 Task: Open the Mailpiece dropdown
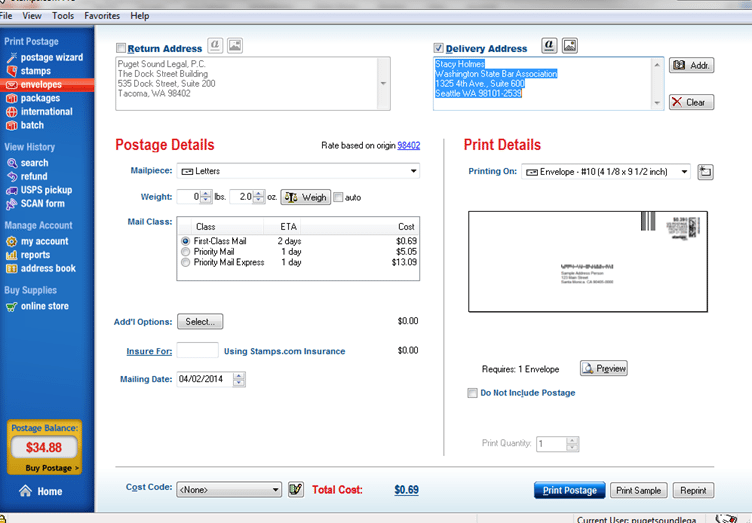298,171
